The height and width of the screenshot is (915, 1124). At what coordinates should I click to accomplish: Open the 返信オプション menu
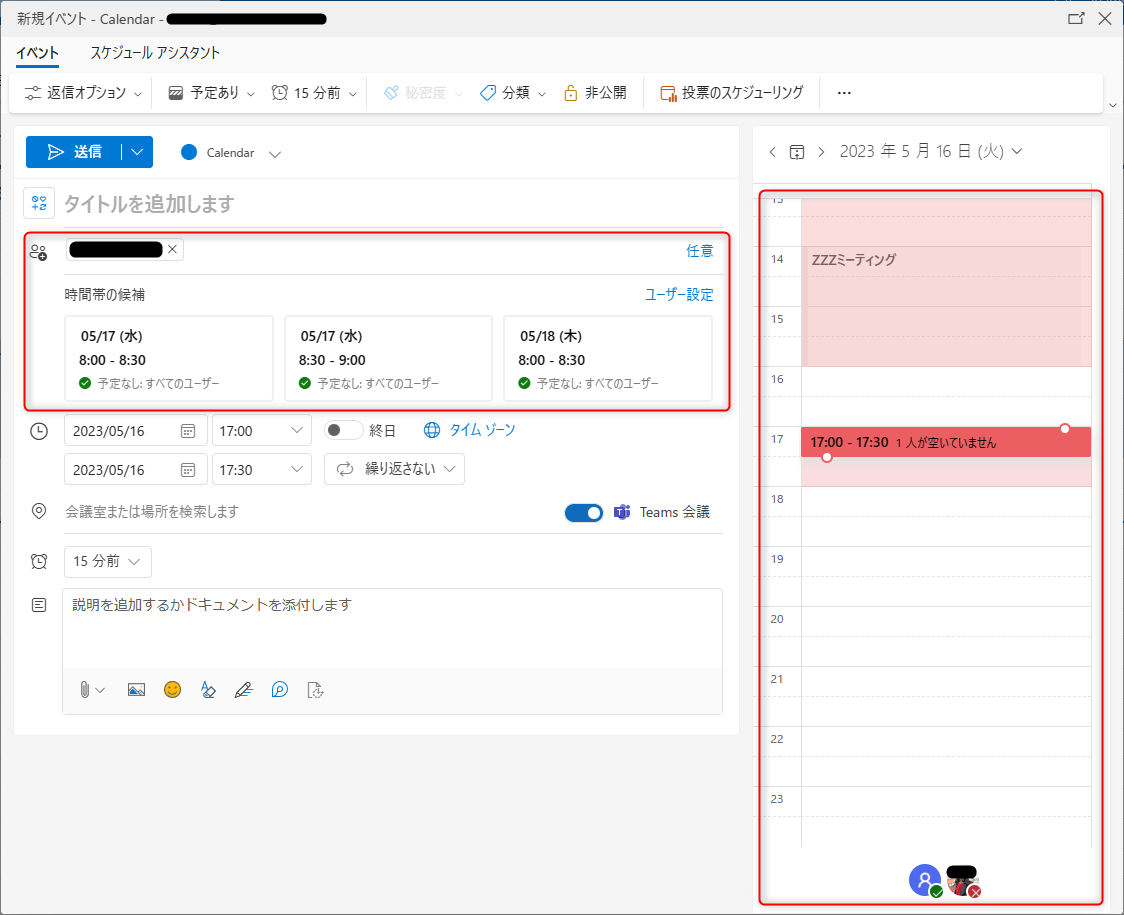click(x=83, y=93)
